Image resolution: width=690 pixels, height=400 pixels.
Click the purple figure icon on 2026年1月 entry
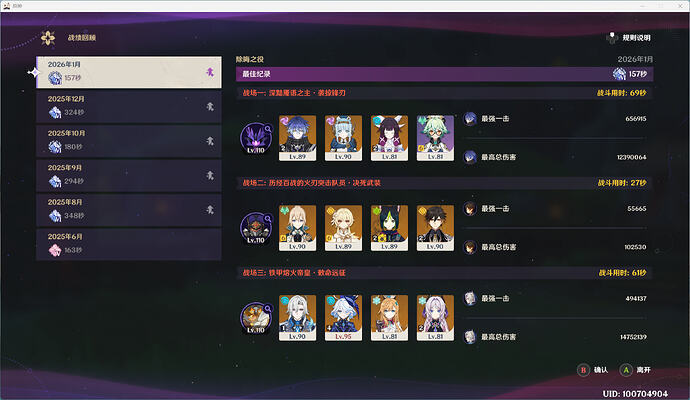coord(210,72)
